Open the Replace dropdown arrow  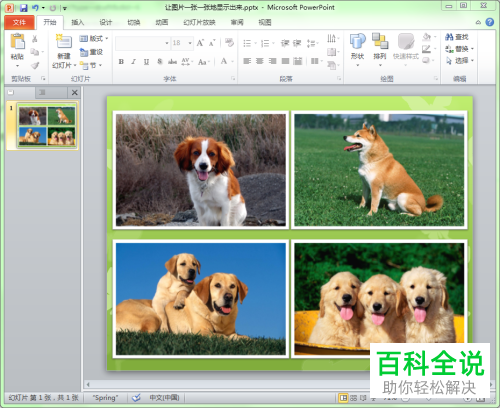click(x=472, y=49)
